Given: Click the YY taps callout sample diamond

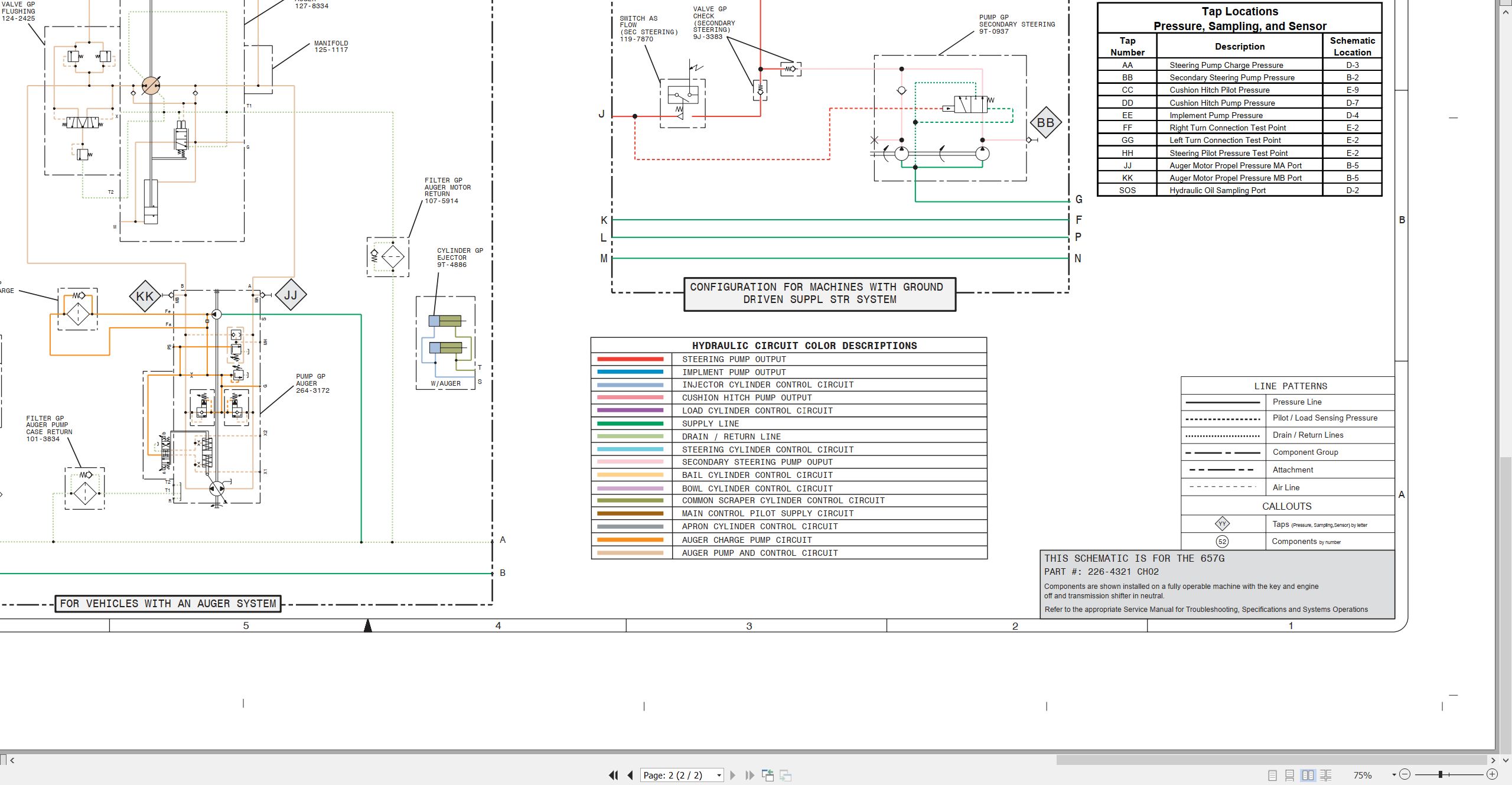Looking at the screenshot, I should (1222, 523).
